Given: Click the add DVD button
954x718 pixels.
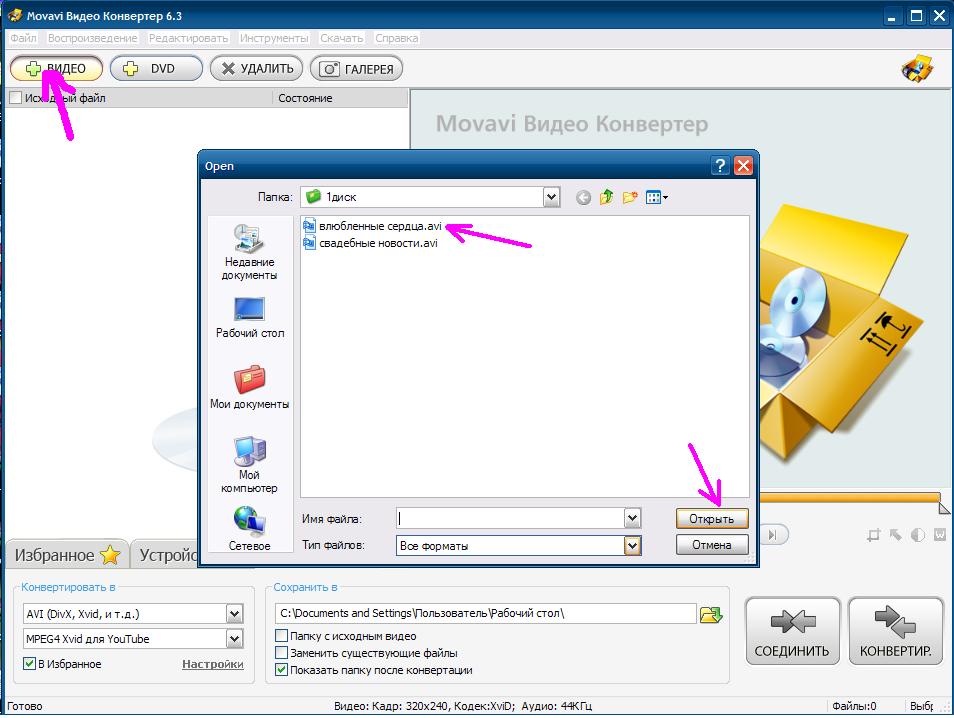Looking at the screenshot, I should [x=156, y=68].
